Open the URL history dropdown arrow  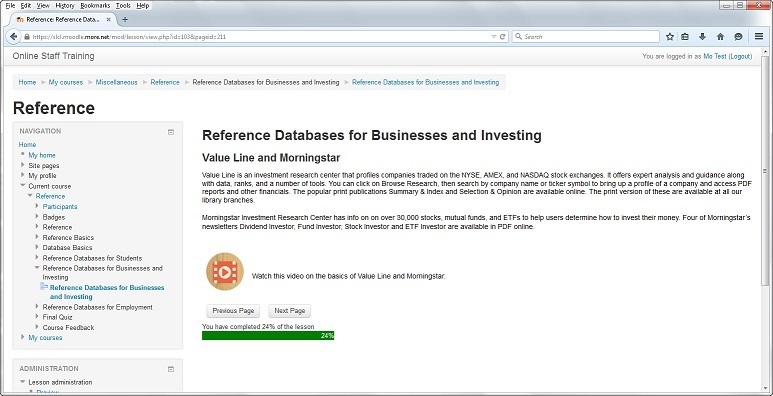click(494, 37)
